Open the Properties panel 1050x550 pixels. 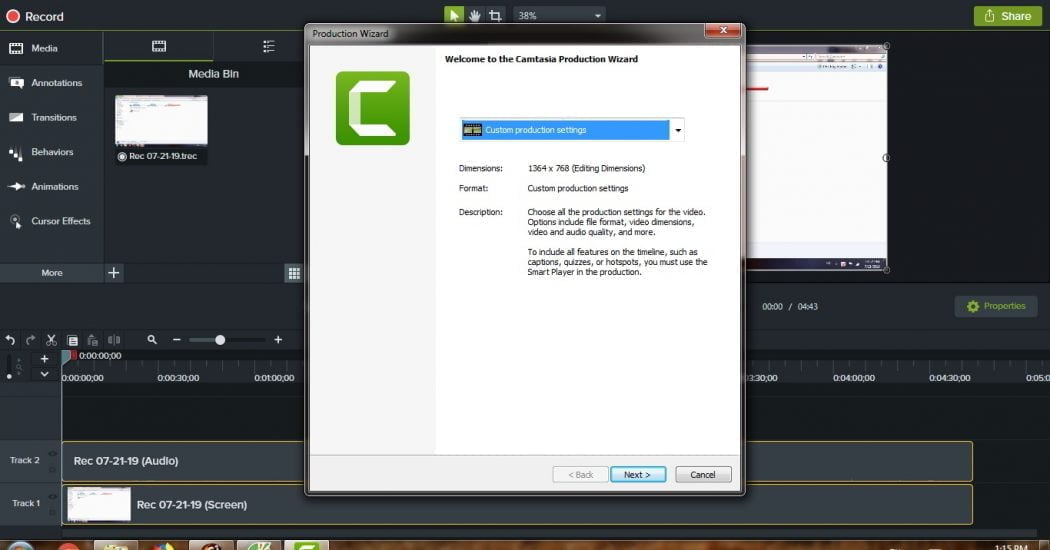996,306
